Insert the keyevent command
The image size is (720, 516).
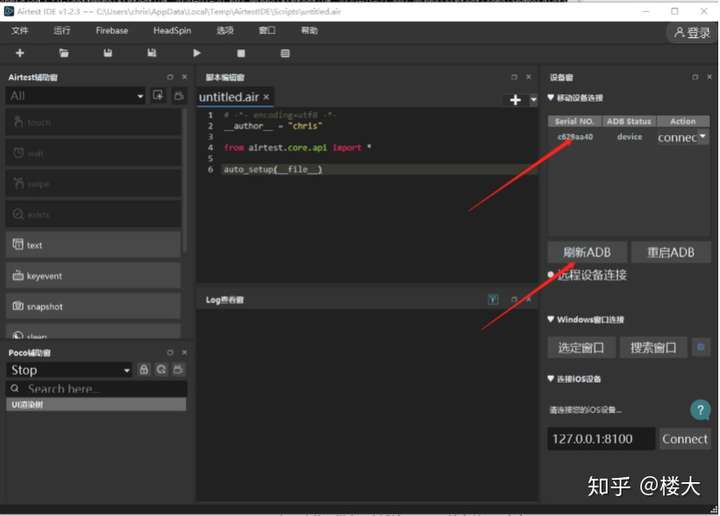[x=93, y=275]
